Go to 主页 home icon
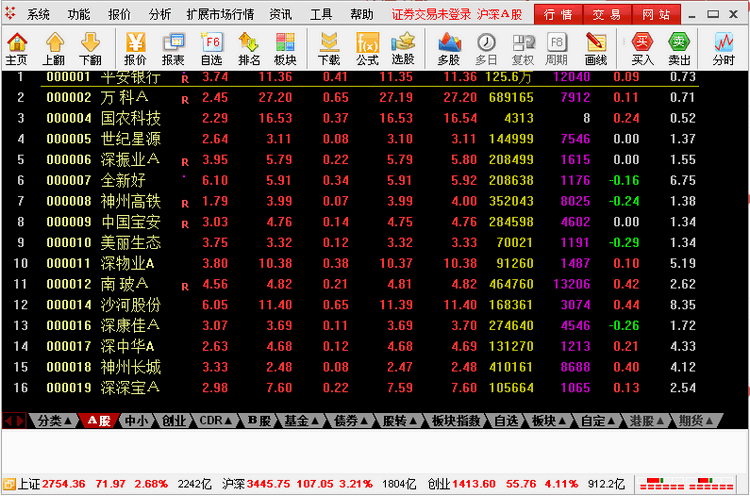This screenshot has width=750, height=496. click(17, 48)
